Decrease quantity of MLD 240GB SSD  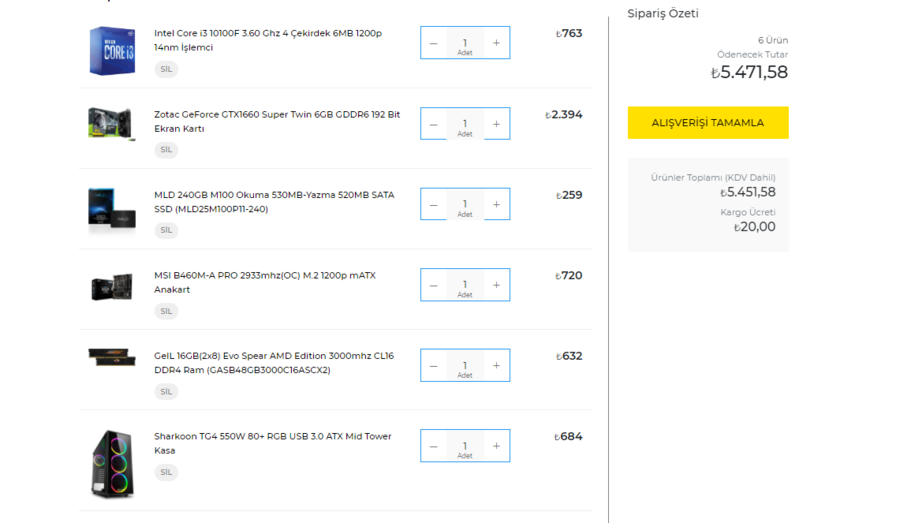(x=433, y=205)
